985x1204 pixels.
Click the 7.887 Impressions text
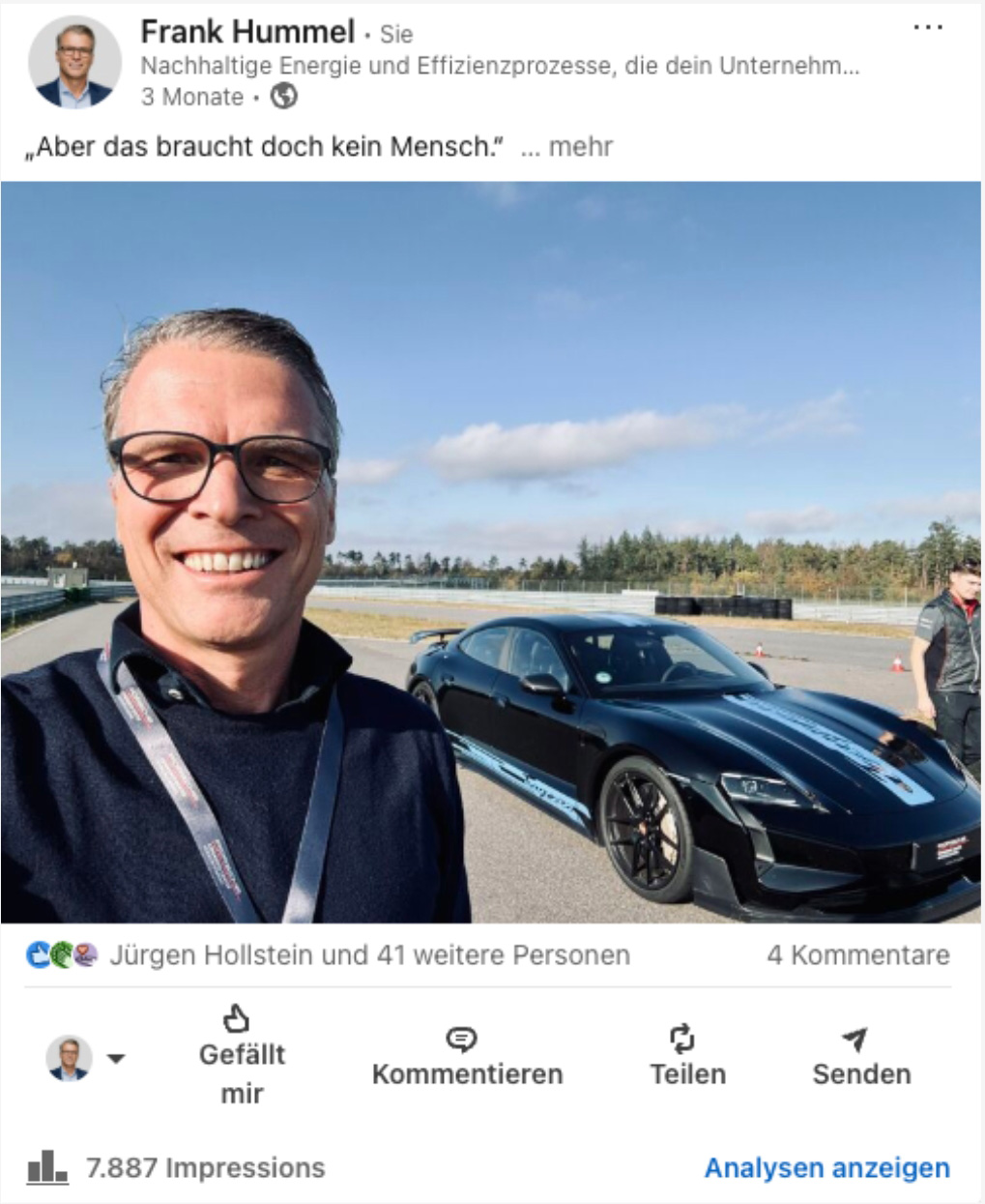coord(206,1168)
